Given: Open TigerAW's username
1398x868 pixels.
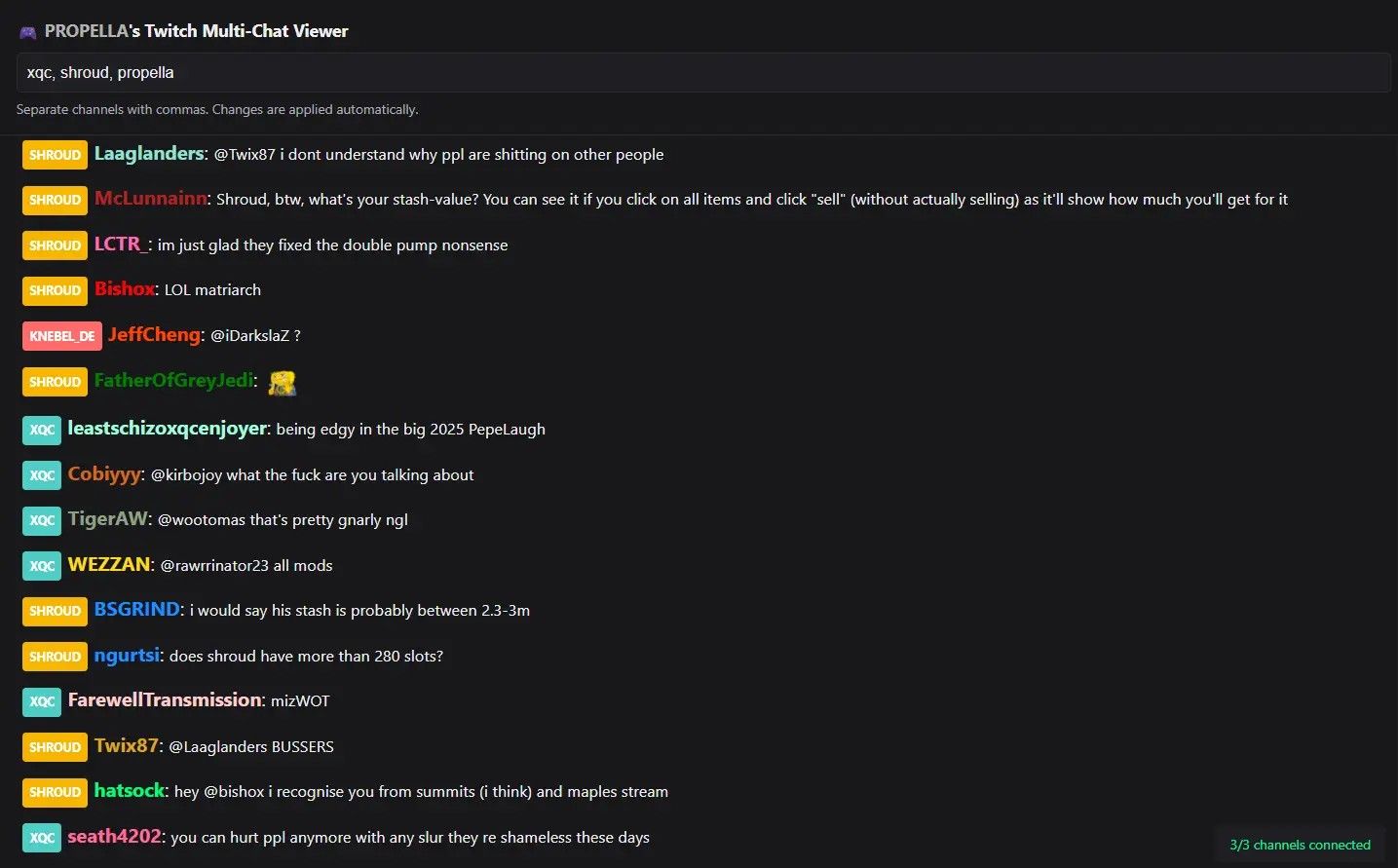Looking at the screenshot, I should [x=108, y=519].
